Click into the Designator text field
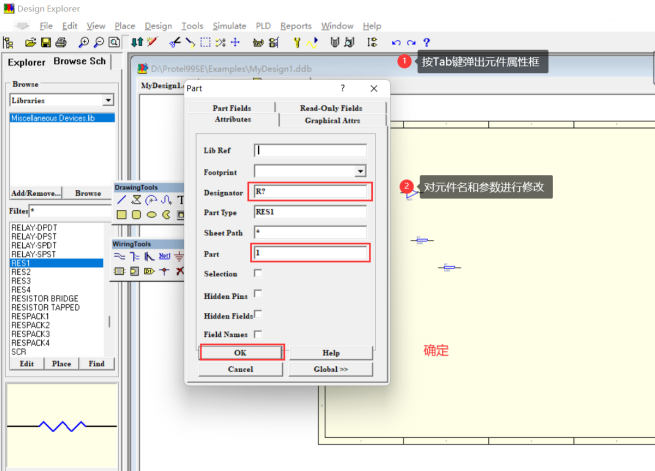655x471 pixels. pyautogui.click(x=311, y=191)
